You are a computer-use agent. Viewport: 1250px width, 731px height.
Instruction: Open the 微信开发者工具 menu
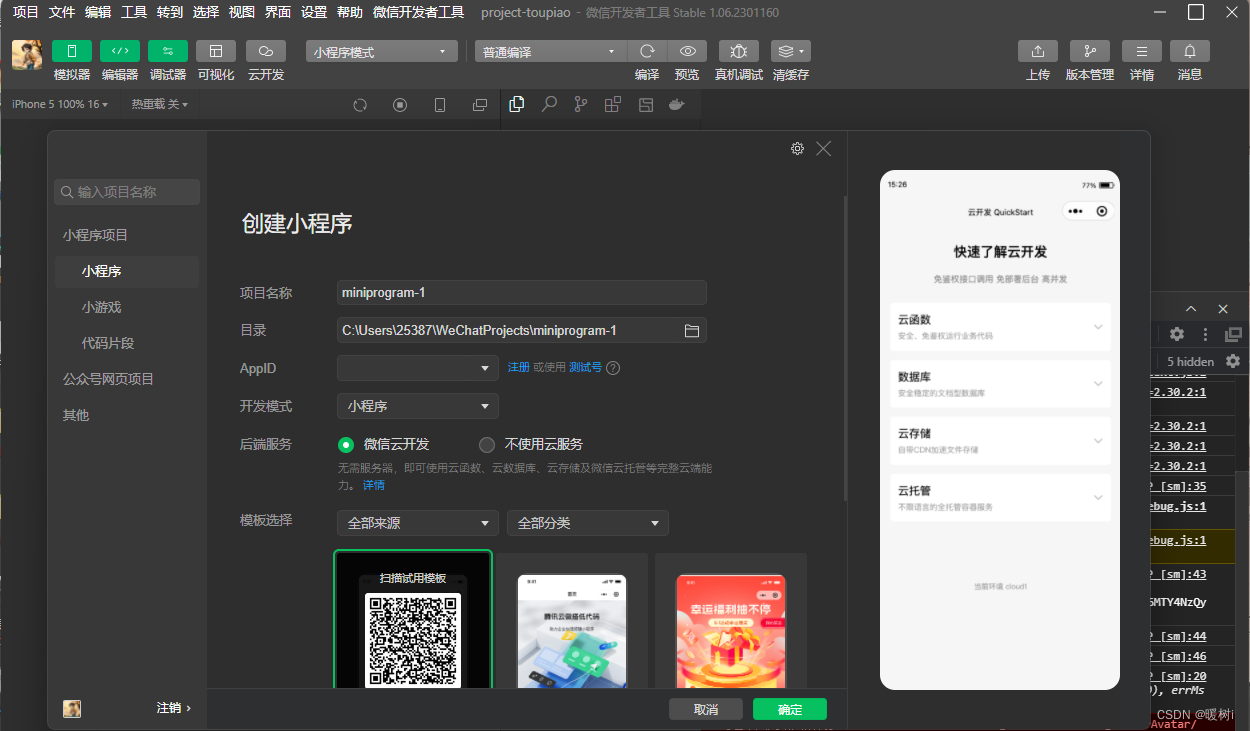418,12
